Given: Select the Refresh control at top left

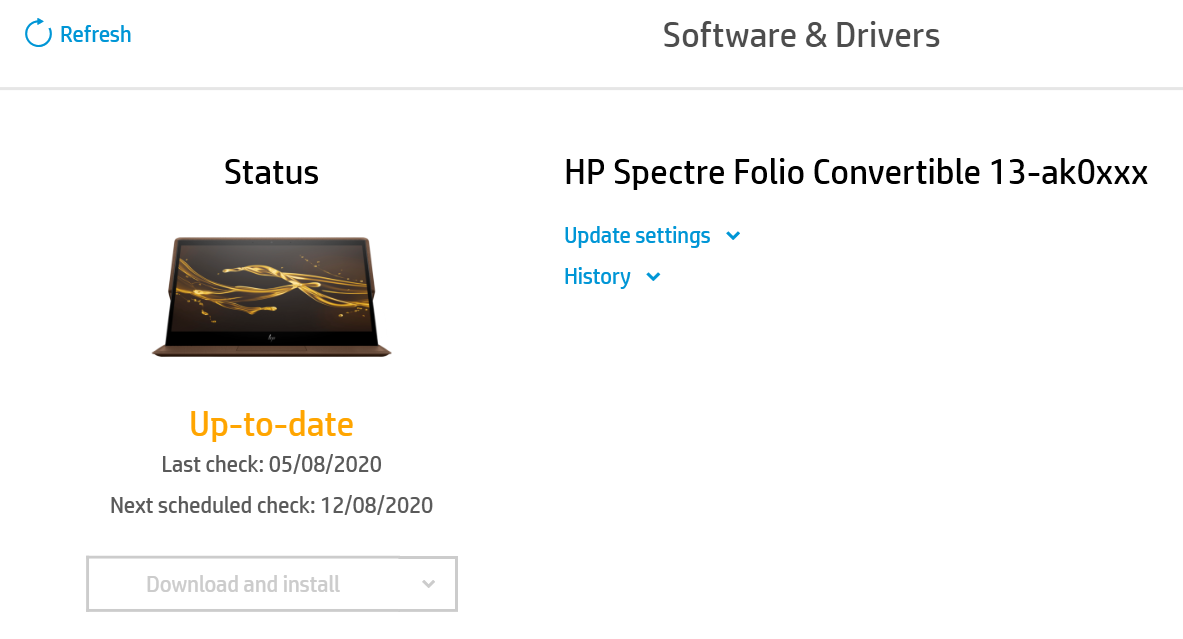Looking at the screenshot, I should pyautogui.click(x=77, y=33).
